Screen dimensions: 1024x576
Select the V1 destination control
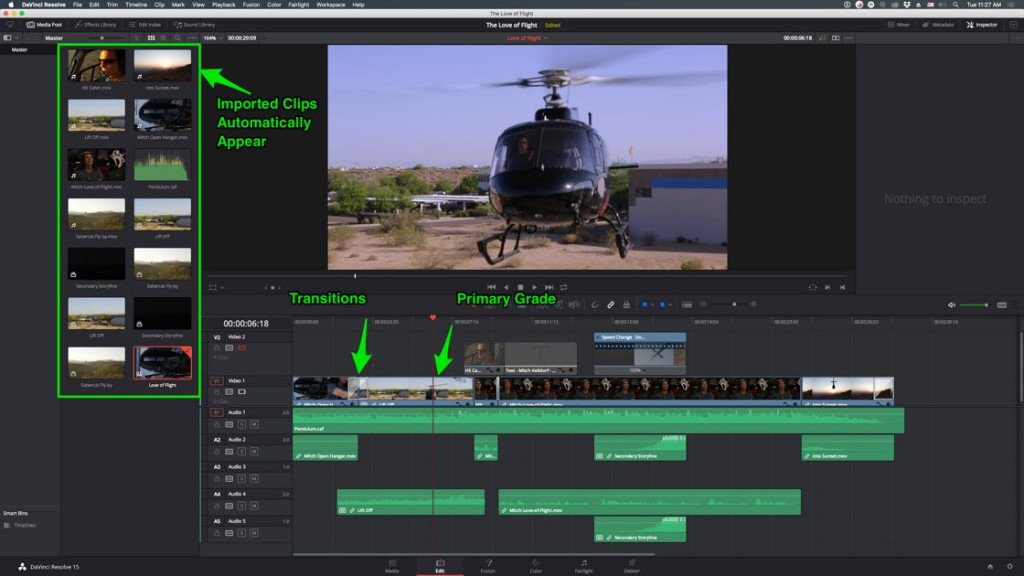point(216,381)
